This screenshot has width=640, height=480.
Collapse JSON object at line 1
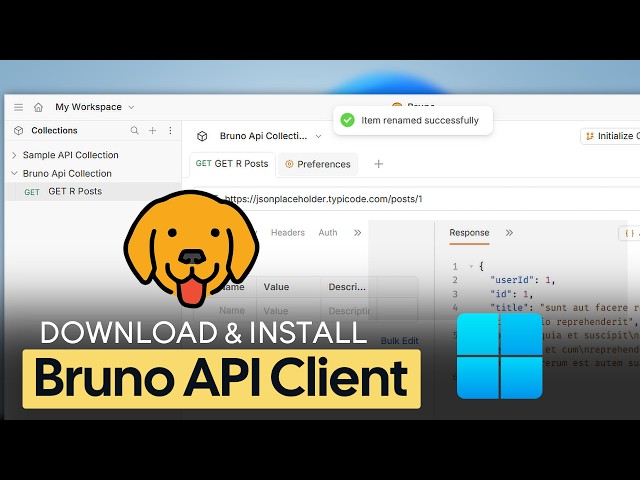tap(471, 267)
